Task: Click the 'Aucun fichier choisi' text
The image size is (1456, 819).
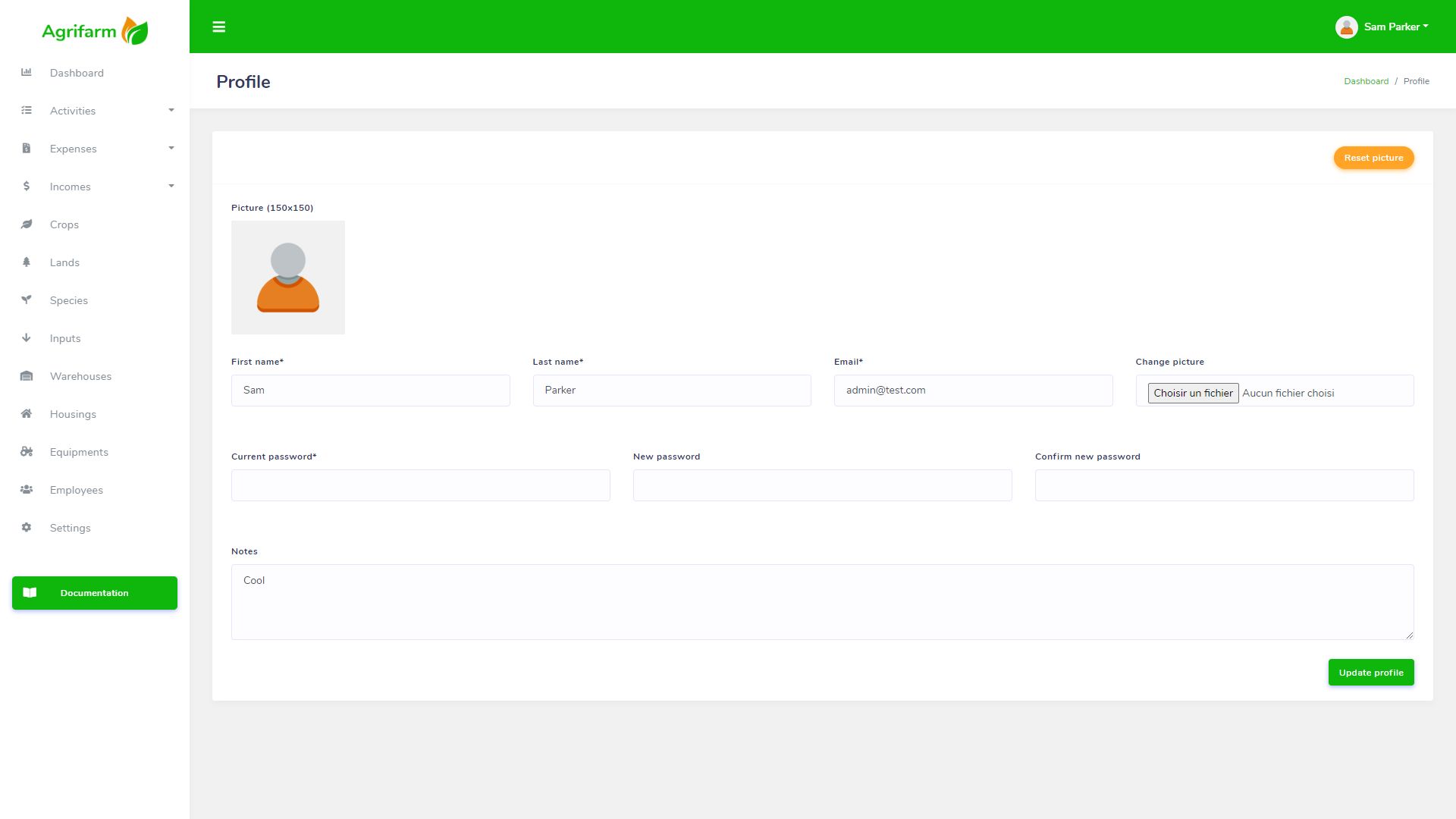Action: point(1288,393)
